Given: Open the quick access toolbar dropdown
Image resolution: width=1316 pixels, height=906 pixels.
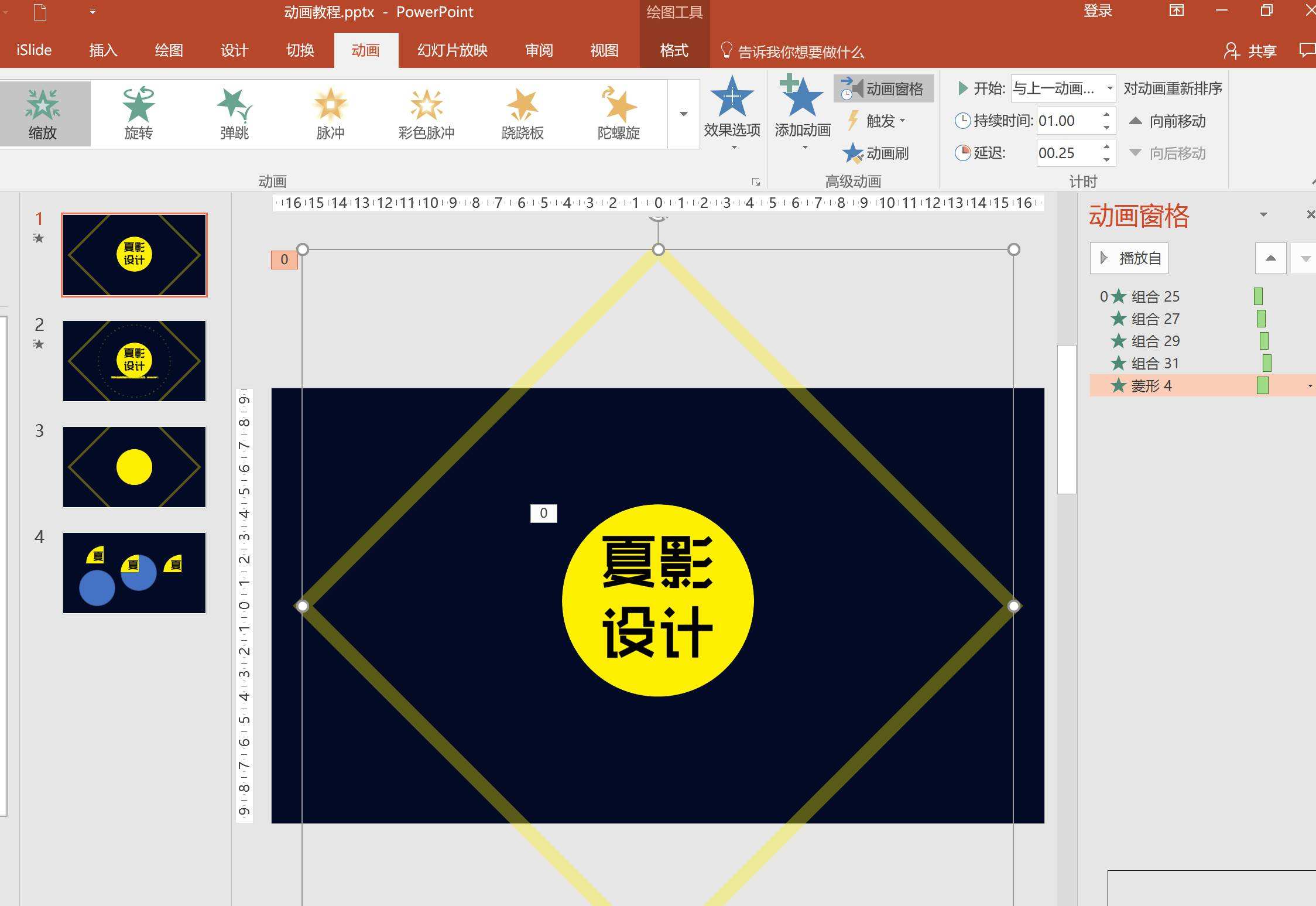Looking at the screenshot, I should (x=92, y=11).
